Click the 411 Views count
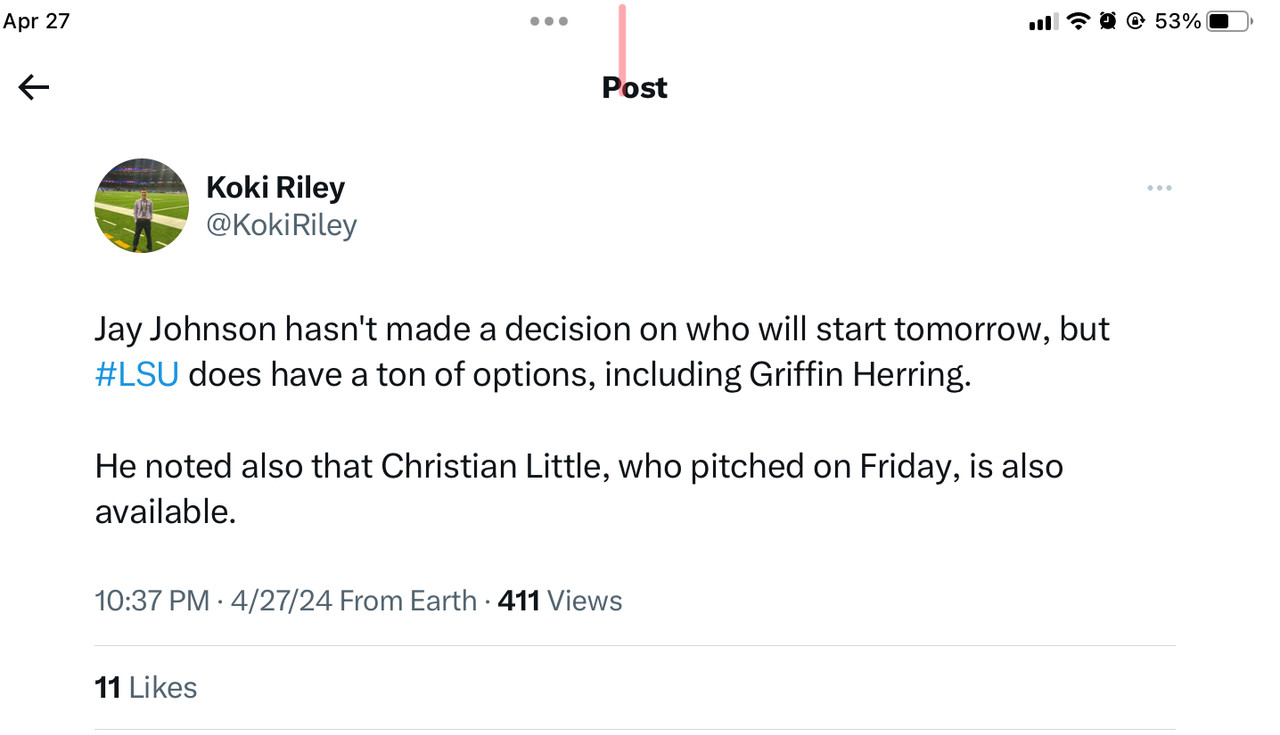1280x735 pixels. 560,600
